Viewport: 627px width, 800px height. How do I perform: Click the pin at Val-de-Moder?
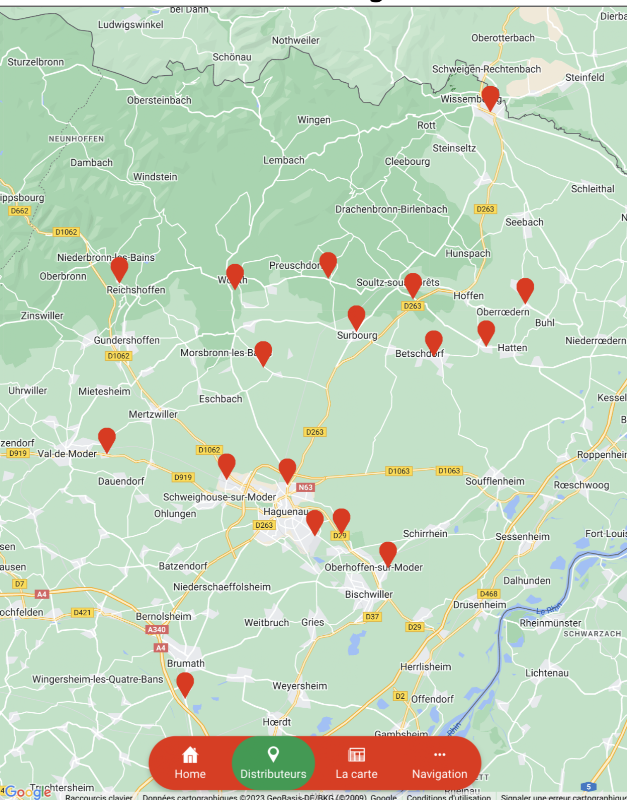click(107, 440)
